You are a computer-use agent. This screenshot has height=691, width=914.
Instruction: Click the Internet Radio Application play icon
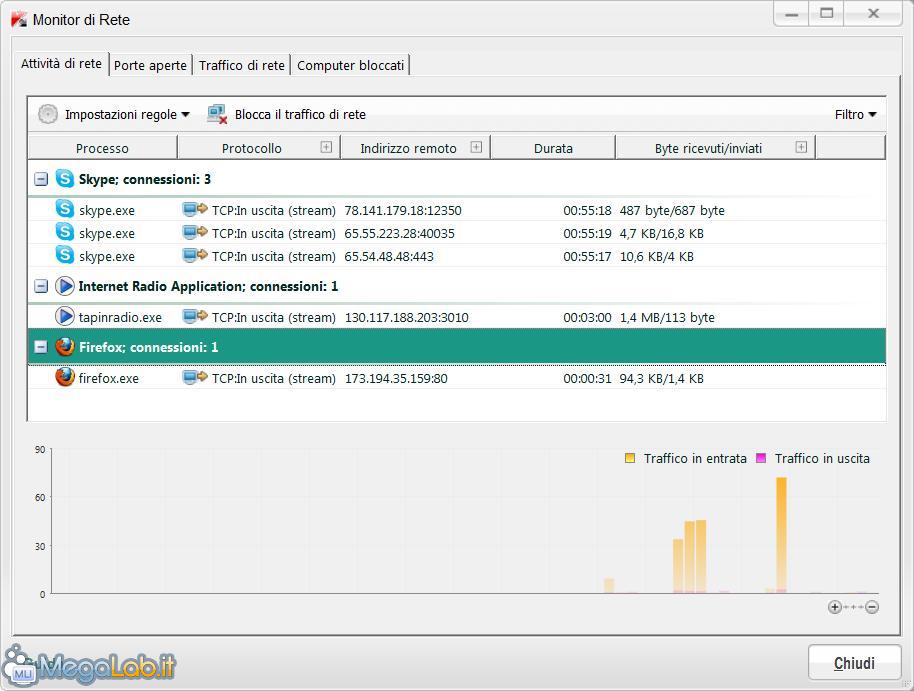65,286
